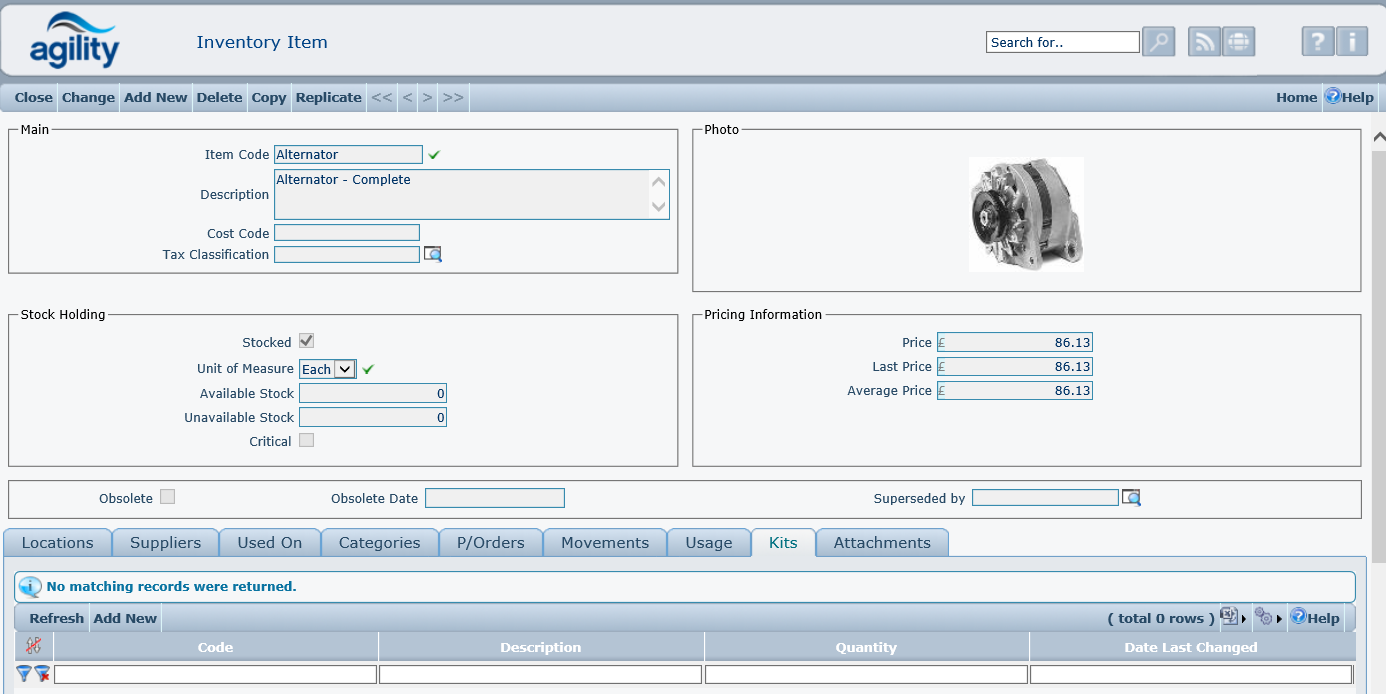Click the magnifier search button in header
The height and width of the screenshot is (694, 1386).
coord(1158,42)
